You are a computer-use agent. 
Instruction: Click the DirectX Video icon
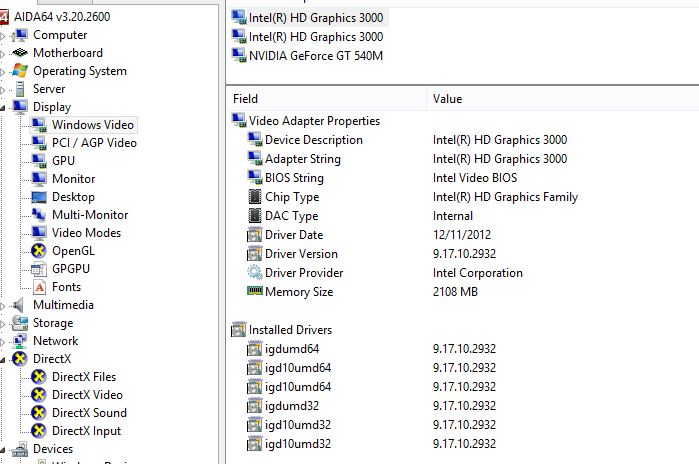[39, 395]
